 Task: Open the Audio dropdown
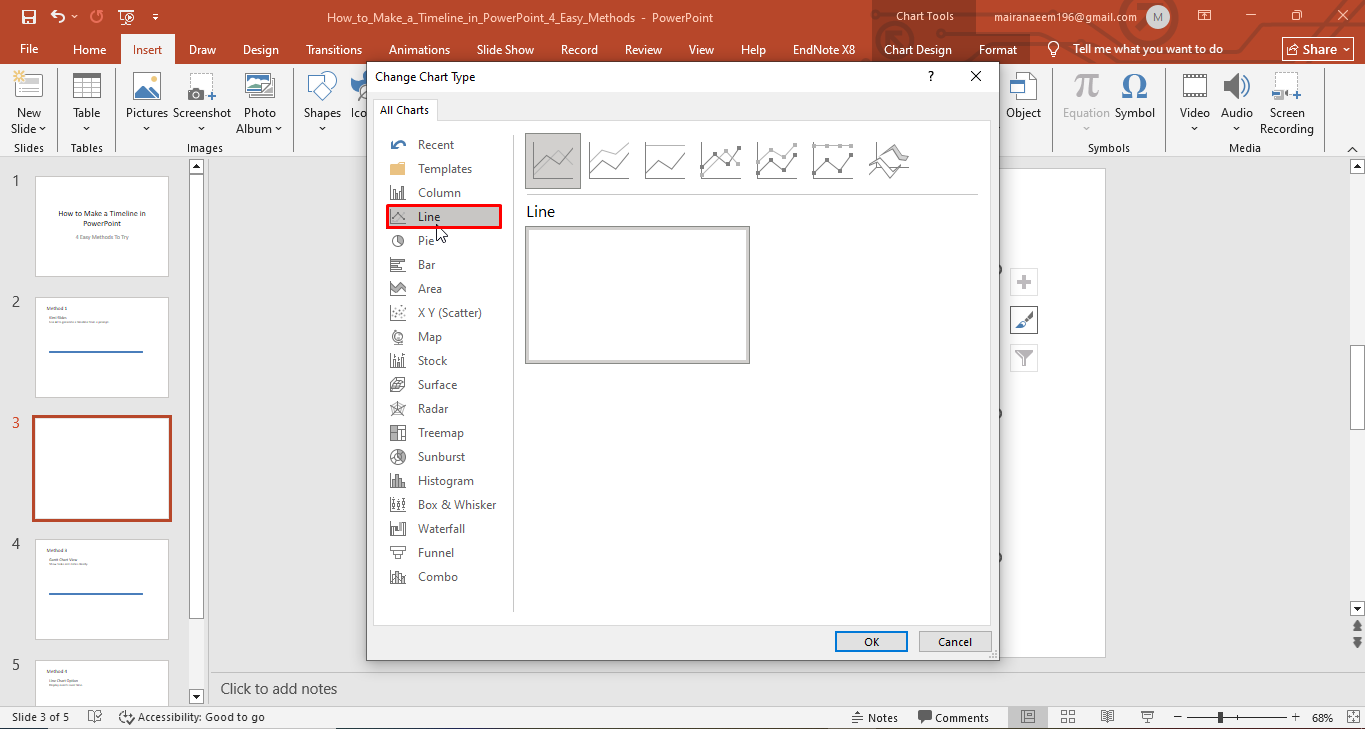tap(1237, 128)
